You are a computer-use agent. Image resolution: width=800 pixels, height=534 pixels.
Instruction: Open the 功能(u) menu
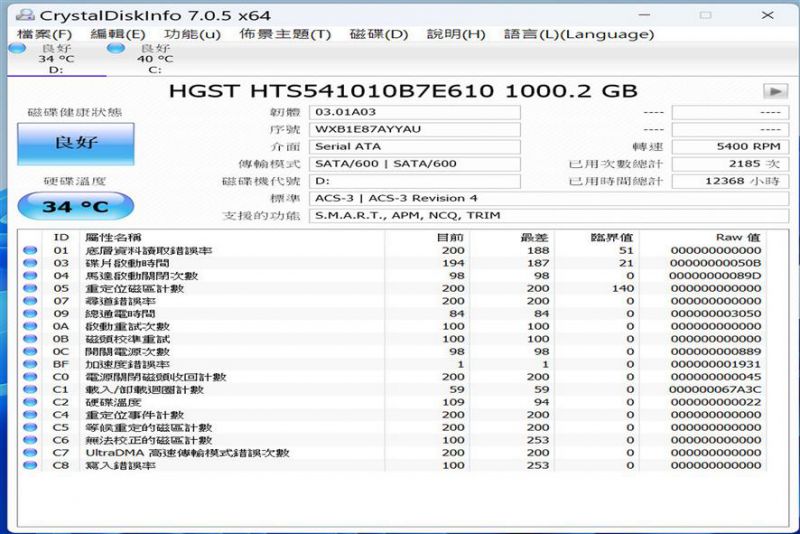point(192,34)
